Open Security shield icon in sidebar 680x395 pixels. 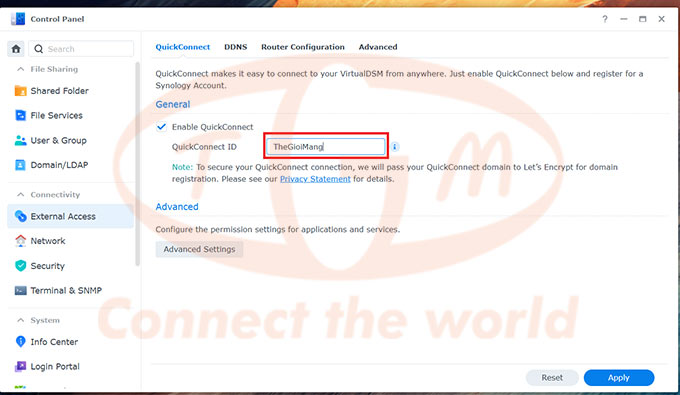(x=20, y=266)
